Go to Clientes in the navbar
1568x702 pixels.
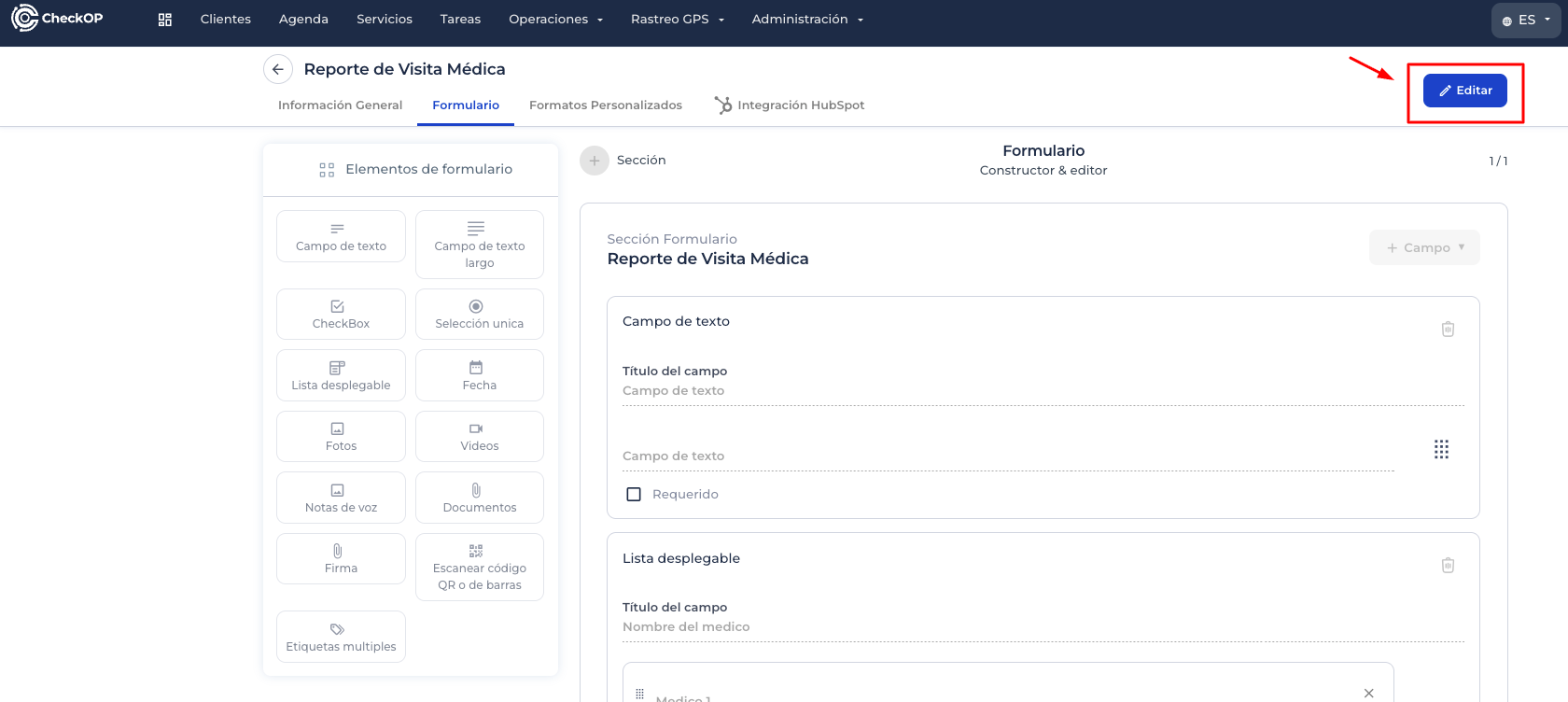(x=226, y=20)
